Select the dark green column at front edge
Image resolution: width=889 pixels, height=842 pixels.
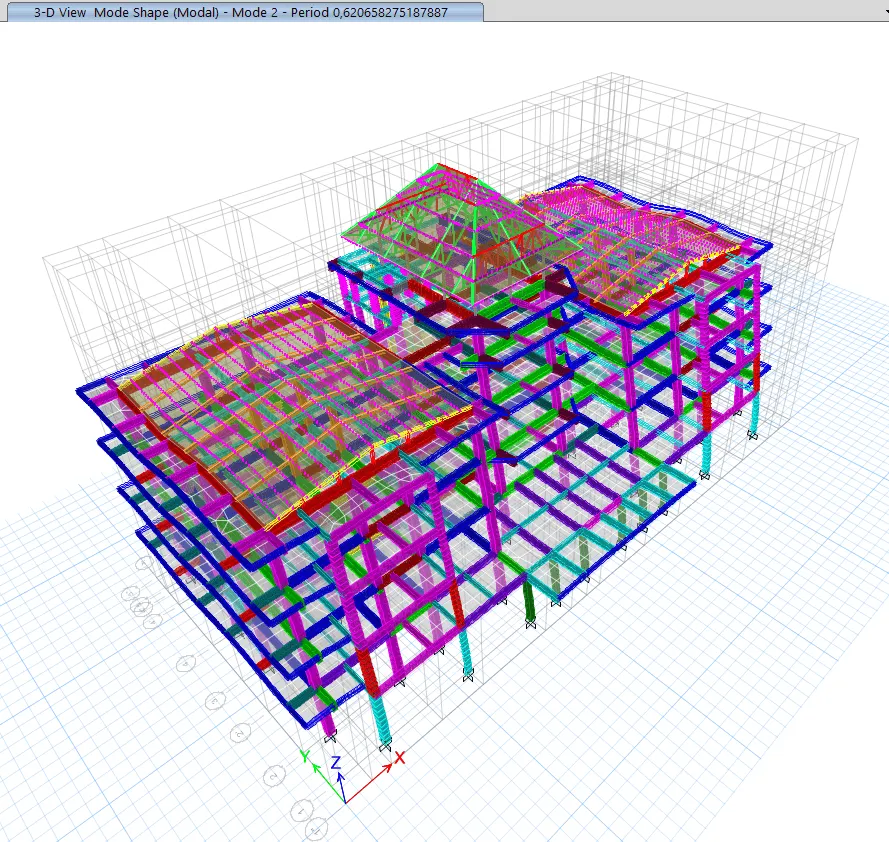[530, 602]
